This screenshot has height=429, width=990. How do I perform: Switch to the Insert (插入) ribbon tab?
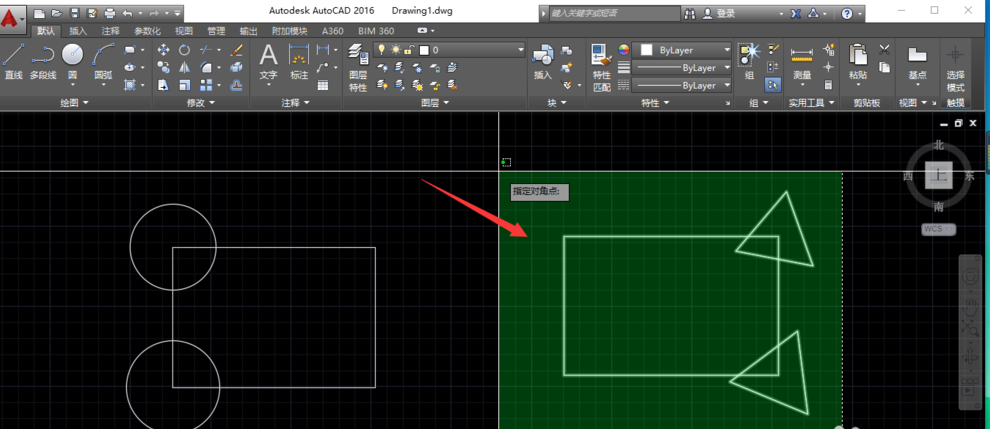[78, 31]
